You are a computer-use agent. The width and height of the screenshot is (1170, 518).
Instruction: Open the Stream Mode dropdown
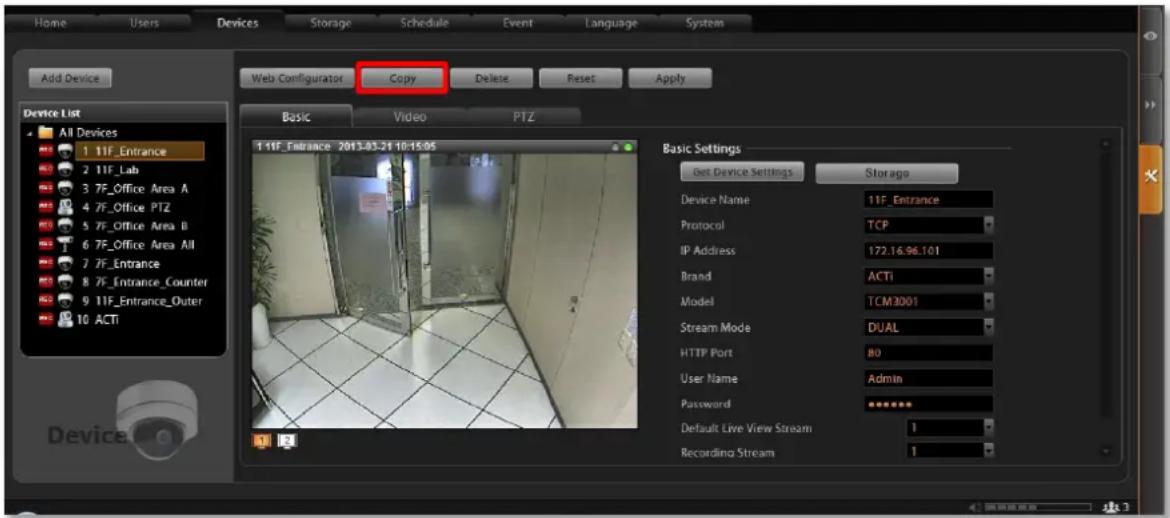coord(989,327)
